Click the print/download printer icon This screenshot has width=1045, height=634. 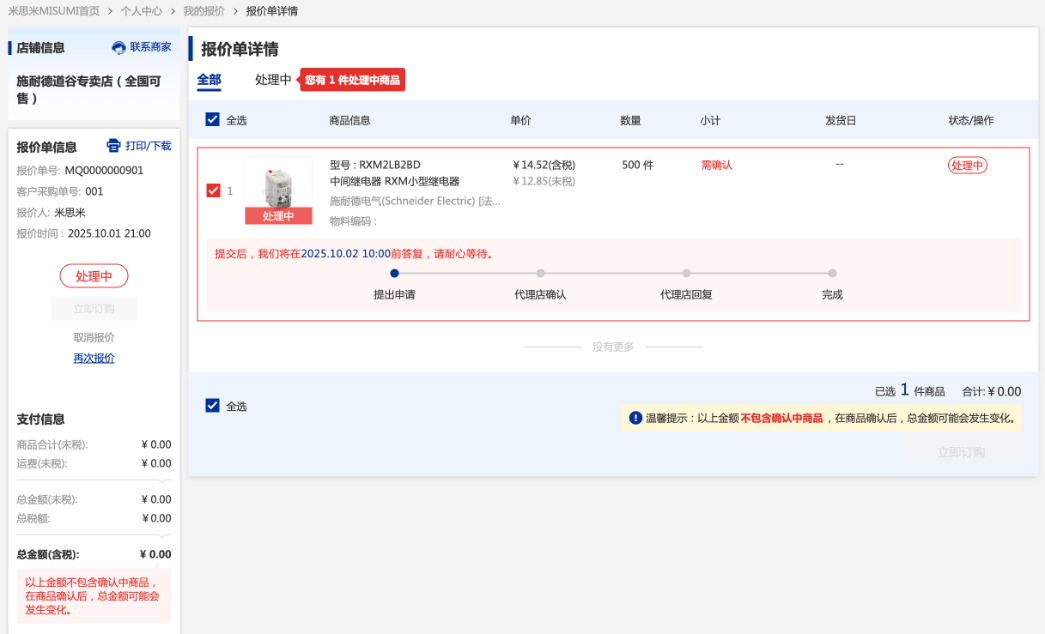[x=113, y=146]
